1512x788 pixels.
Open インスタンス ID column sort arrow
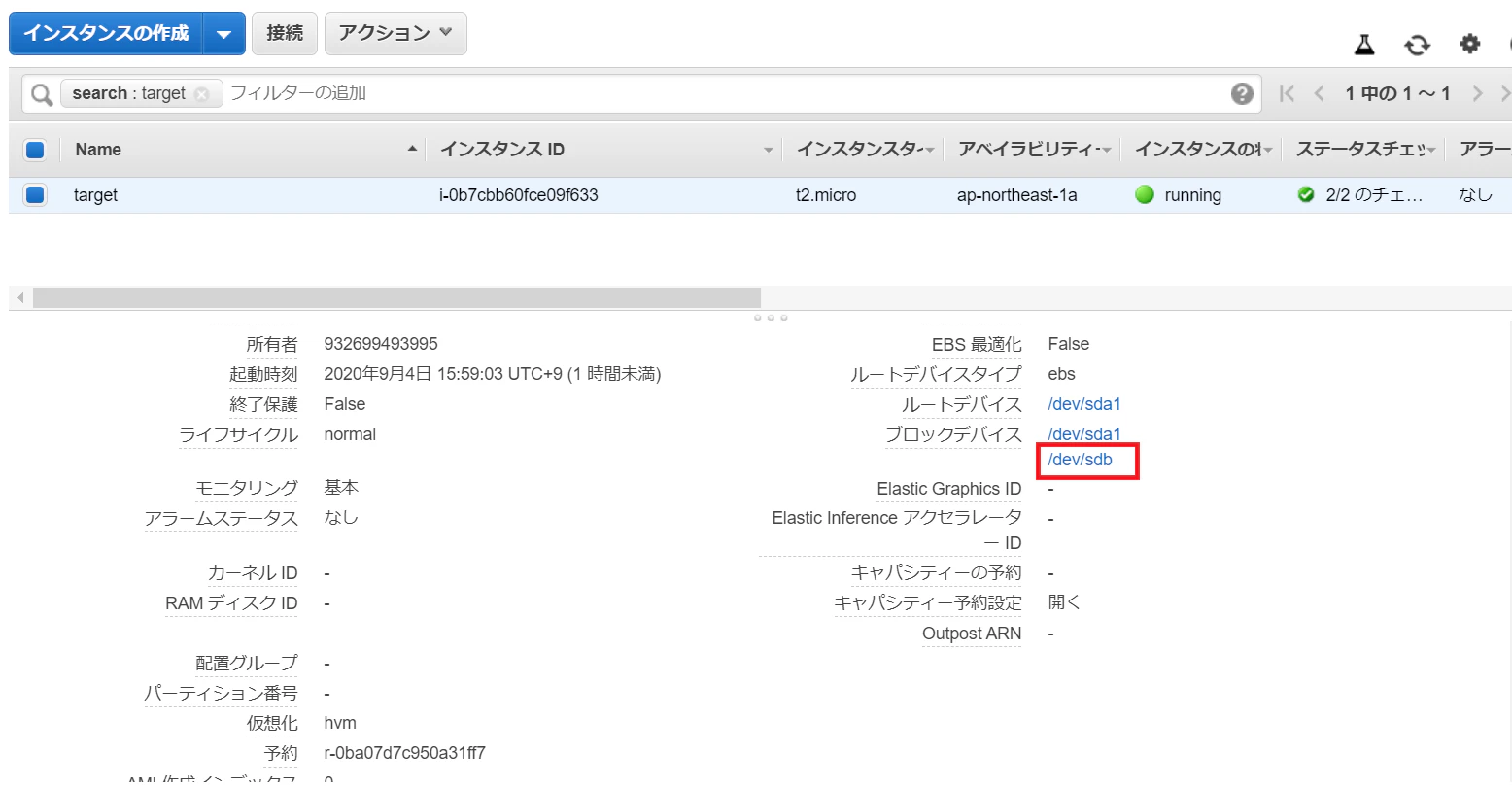[x=768, y=150]
